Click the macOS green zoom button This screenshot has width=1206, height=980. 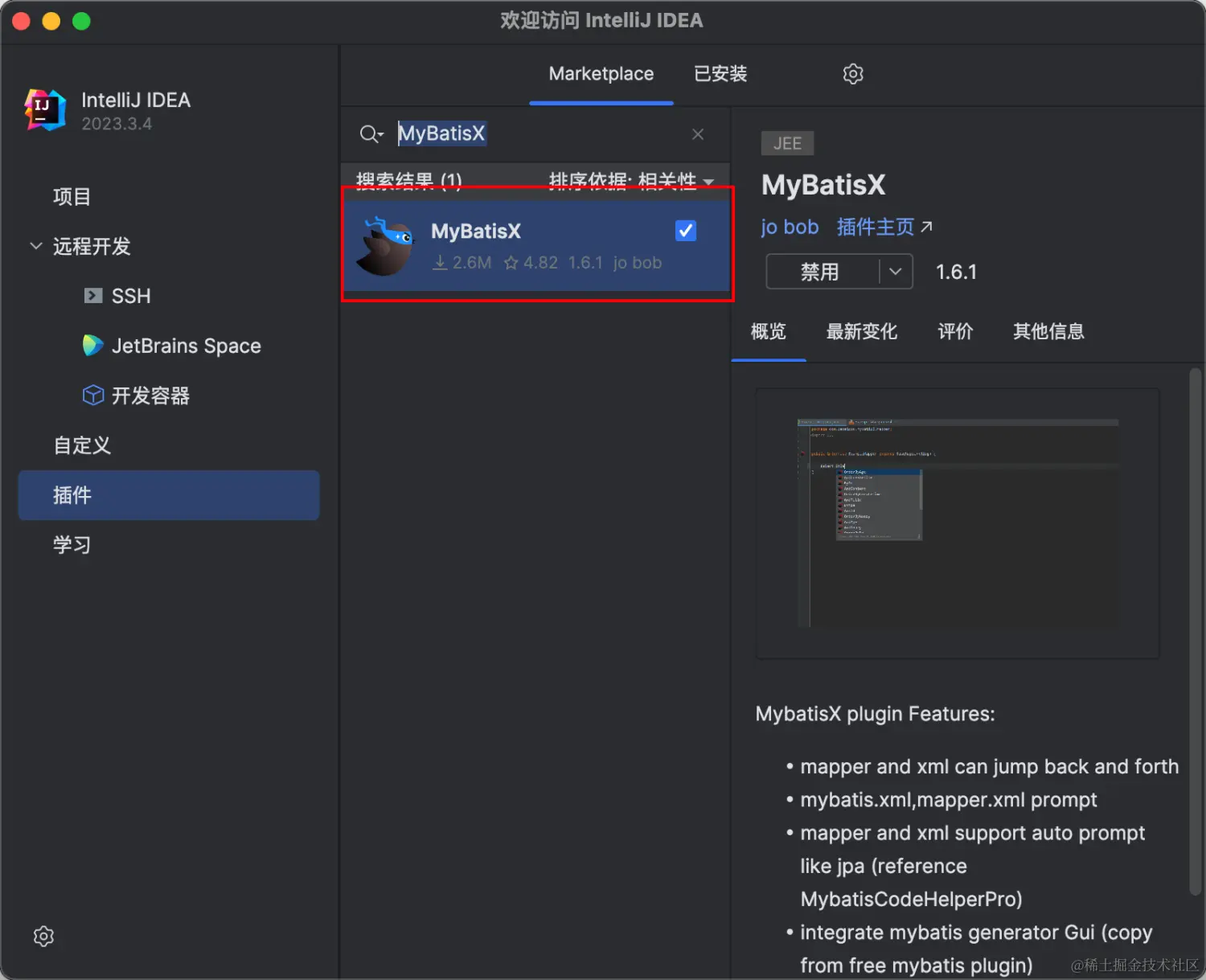pyautogui.click(x=81, y=21)
